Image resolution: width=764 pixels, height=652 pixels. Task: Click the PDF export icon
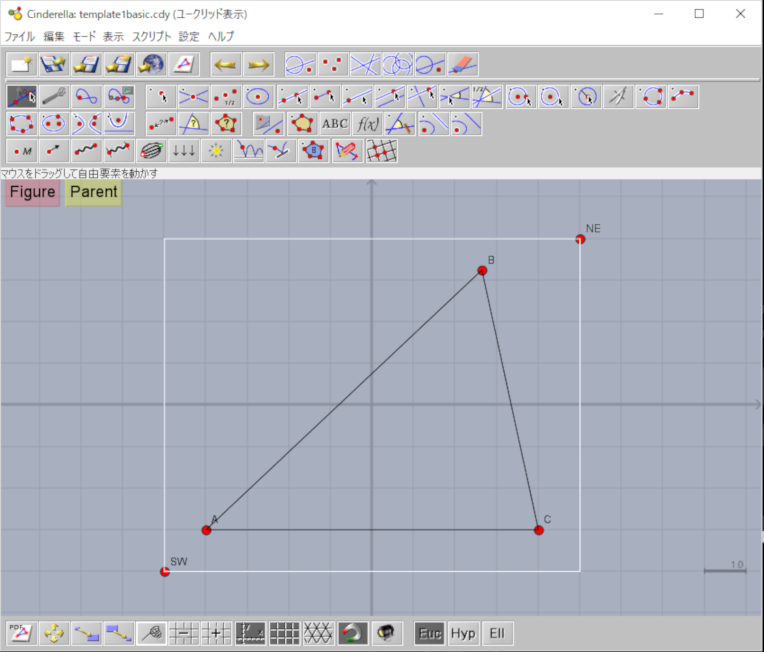pyautogui.click(x=21, y=633)
